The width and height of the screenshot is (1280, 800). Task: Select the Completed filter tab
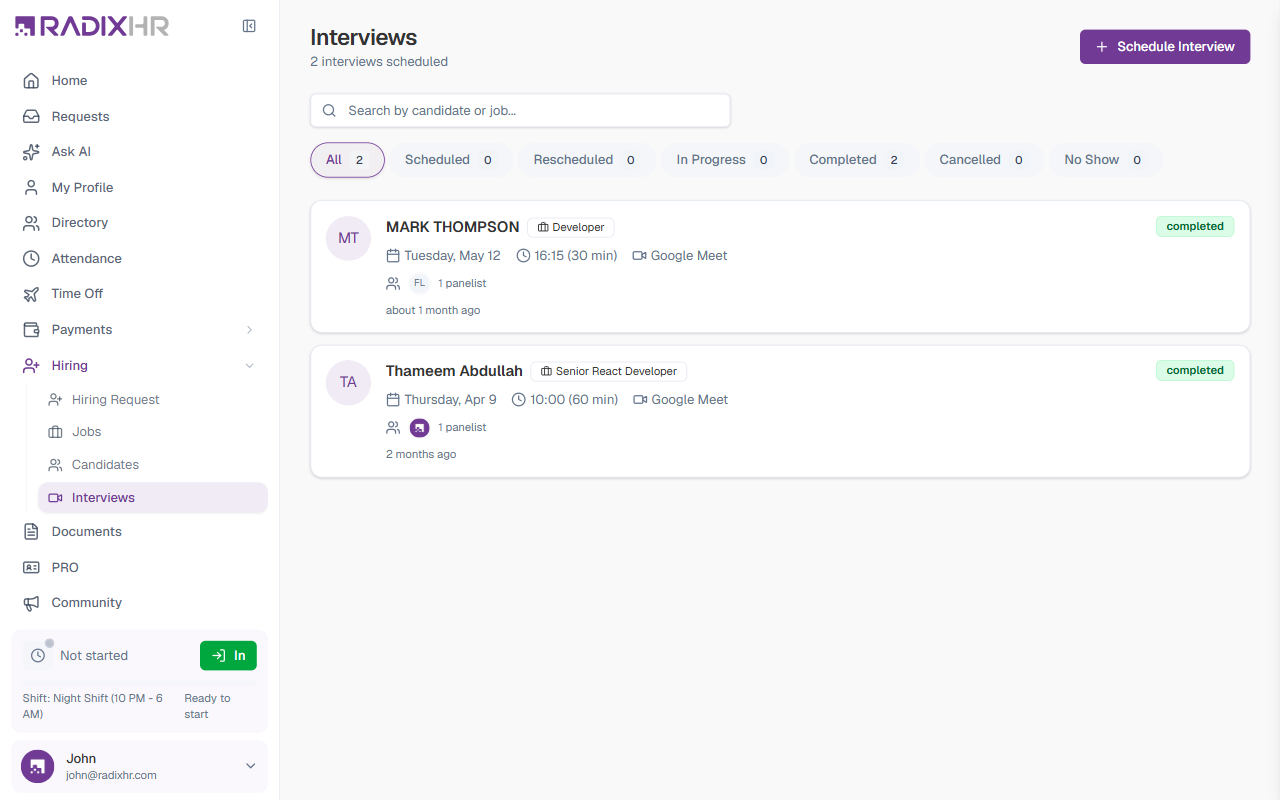click(856, 160)
